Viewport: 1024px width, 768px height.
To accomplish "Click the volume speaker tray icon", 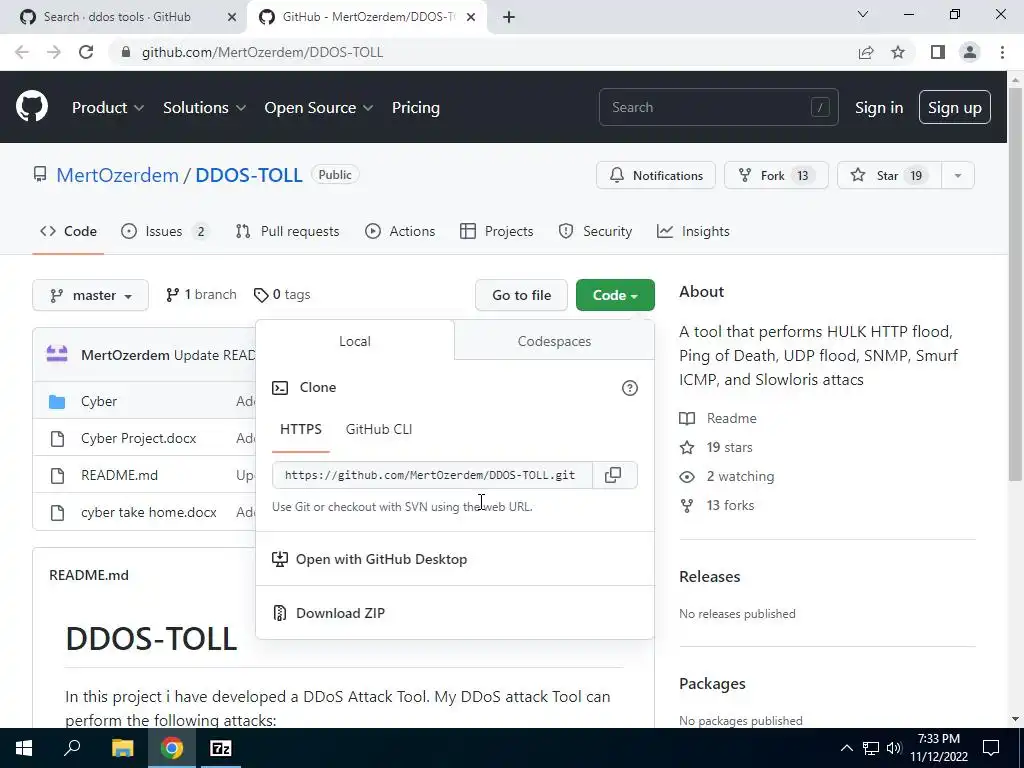I will (894, 748).
